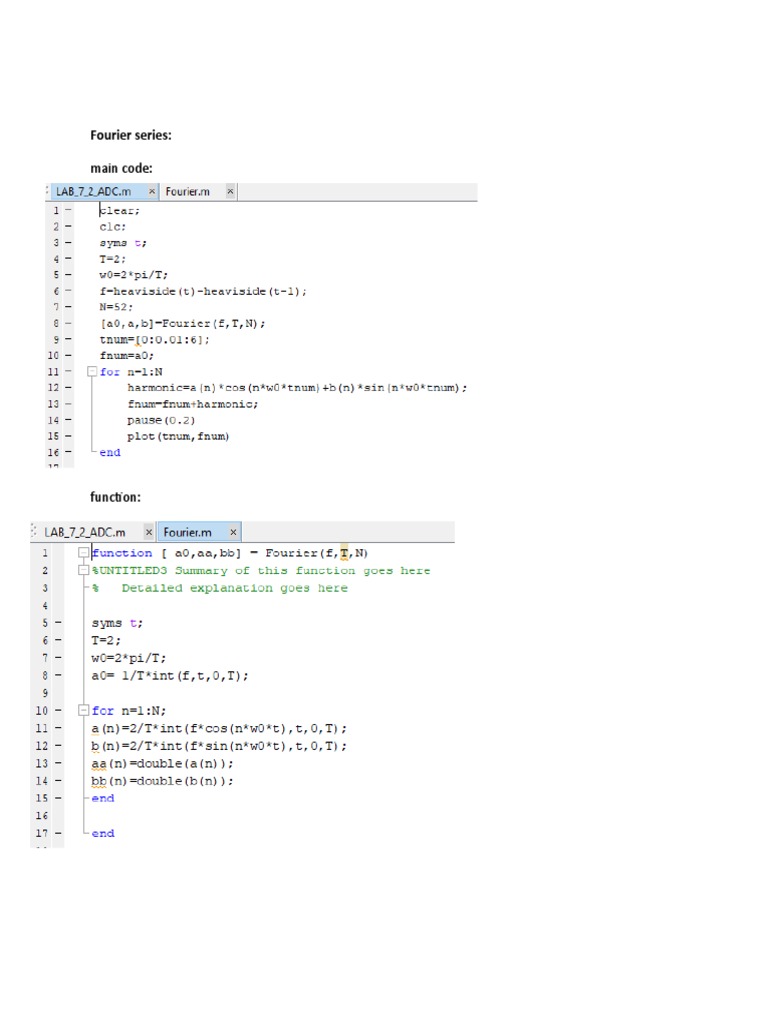Image resolution: width=768 pixels, height=1024 pixels.
Task: Close the LAB_7_2_ADC.m tab in main code editor
Action: [x=152, y=191]
